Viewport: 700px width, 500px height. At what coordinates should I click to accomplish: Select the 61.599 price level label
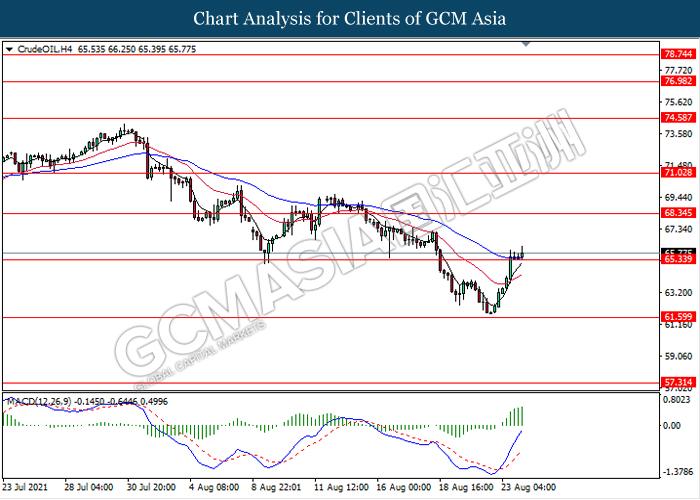click(678, 317)
